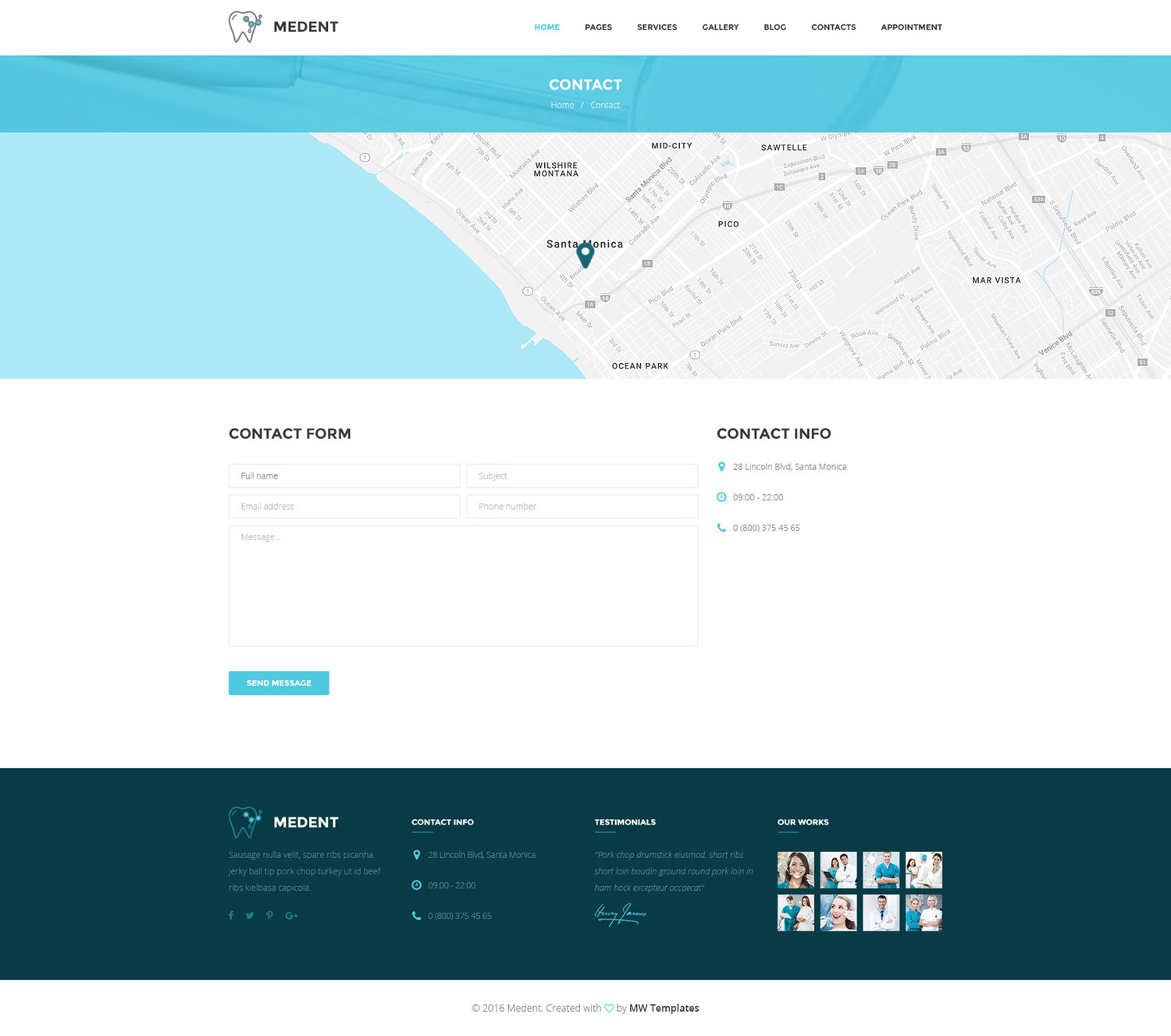The height and width of the screenshot is (1036, 1171).
Task: Focus the Subject field
Action: tap(582, 476)
